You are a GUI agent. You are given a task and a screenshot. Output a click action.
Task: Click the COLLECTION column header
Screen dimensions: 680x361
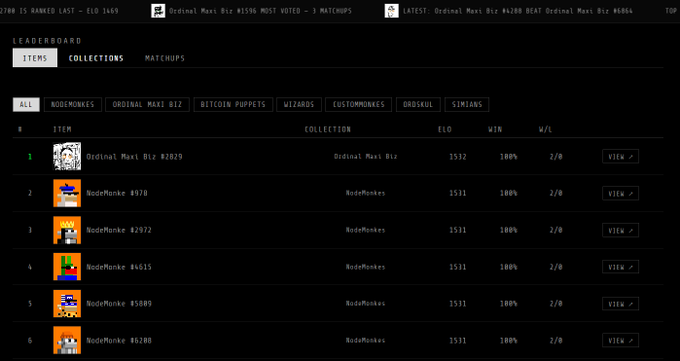[x=327, y=129]
